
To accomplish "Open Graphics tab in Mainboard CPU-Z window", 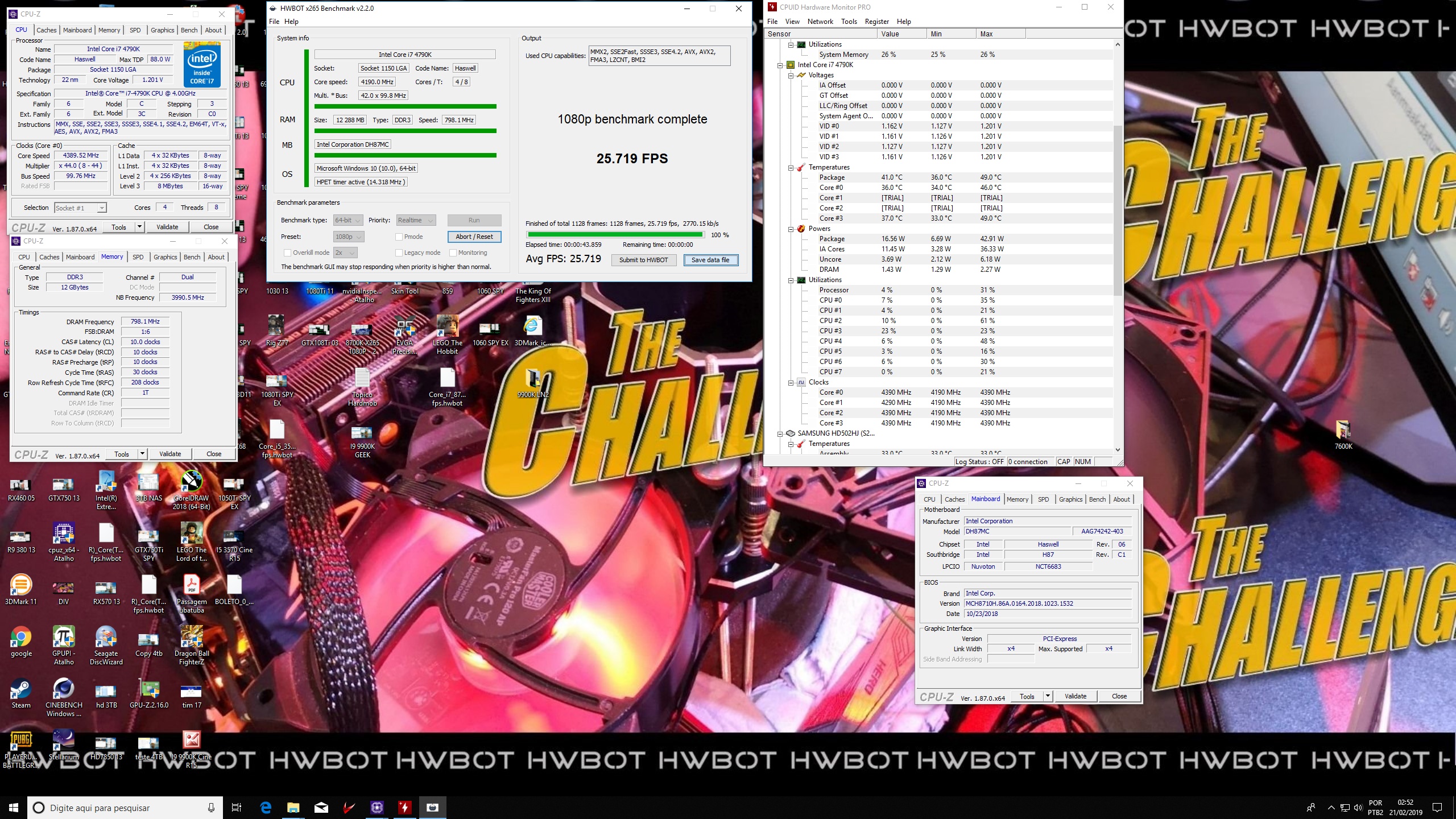I will [x=1070, y=499].
